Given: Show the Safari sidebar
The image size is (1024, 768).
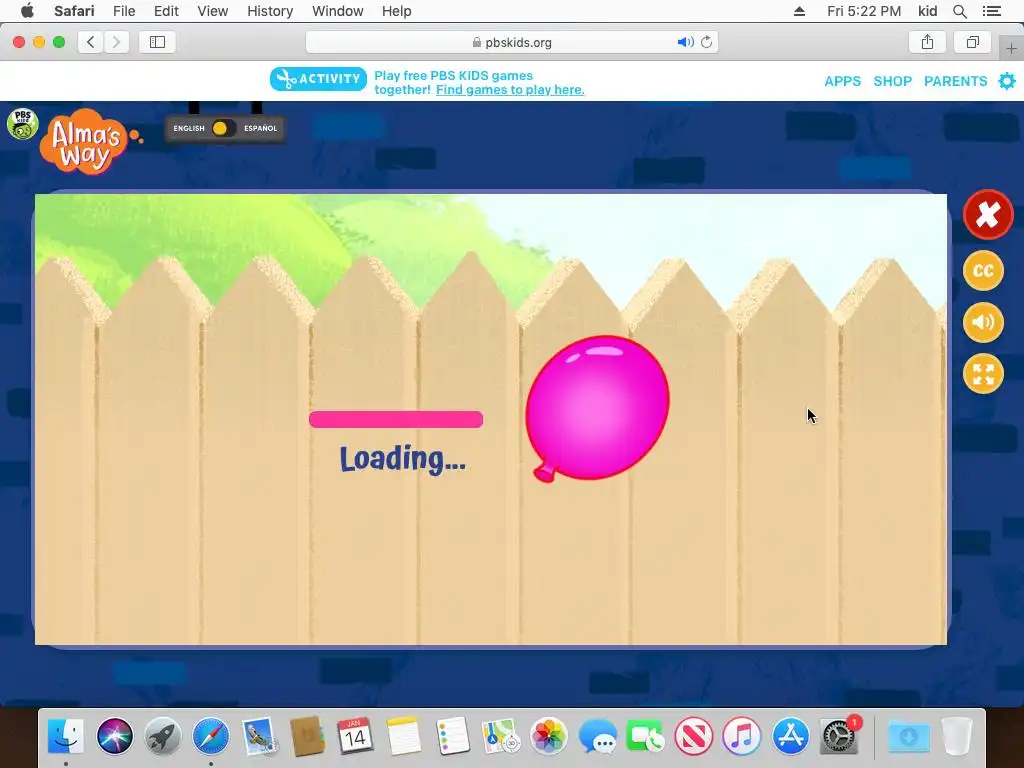Looking at the screenshot, I should click(x=157, y=42).
